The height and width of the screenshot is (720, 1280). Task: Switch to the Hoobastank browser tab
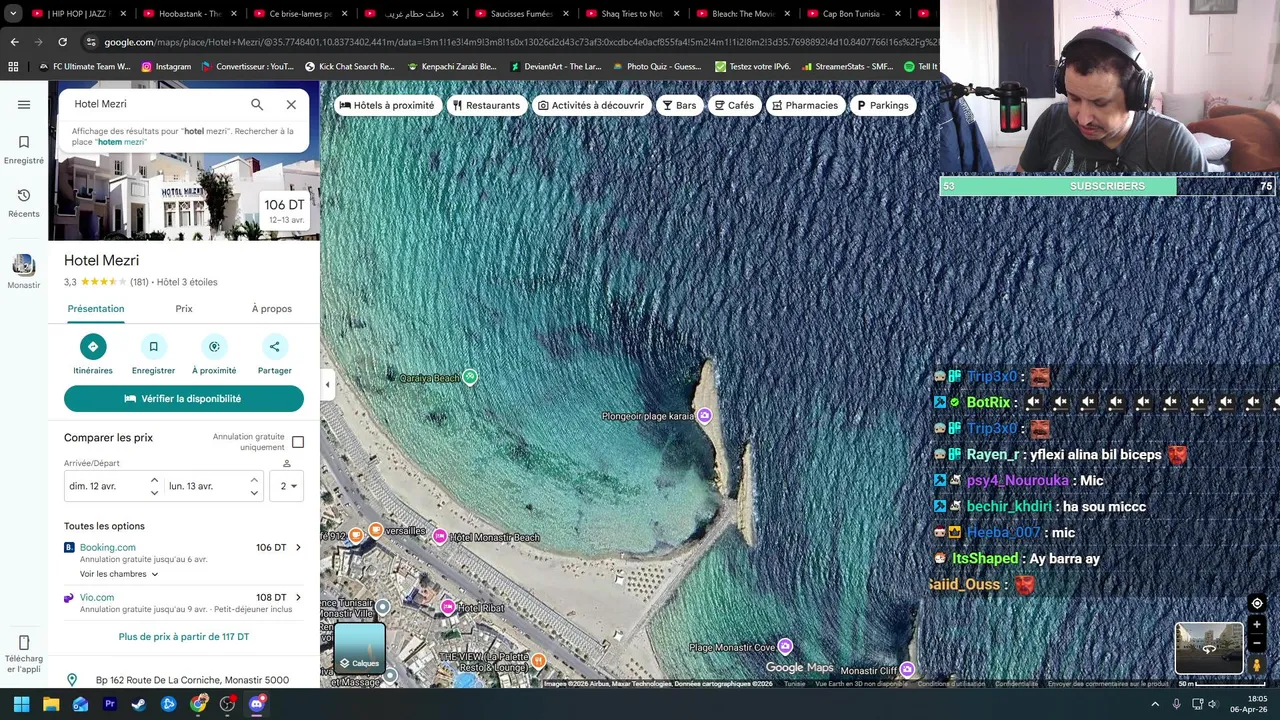[x=189, y=14]
